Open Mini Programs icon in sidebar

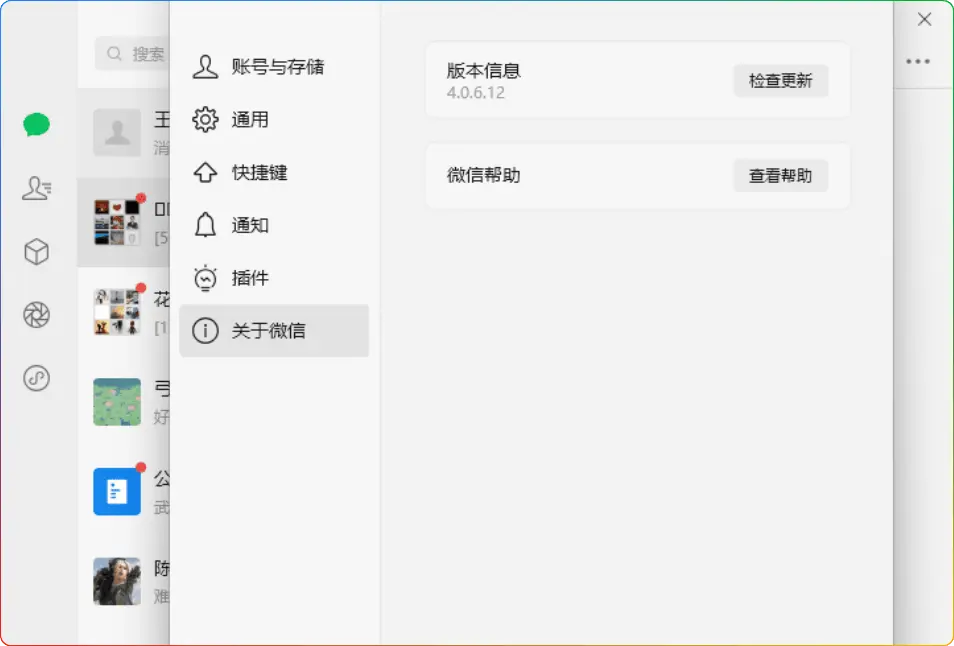pos(37,378)
